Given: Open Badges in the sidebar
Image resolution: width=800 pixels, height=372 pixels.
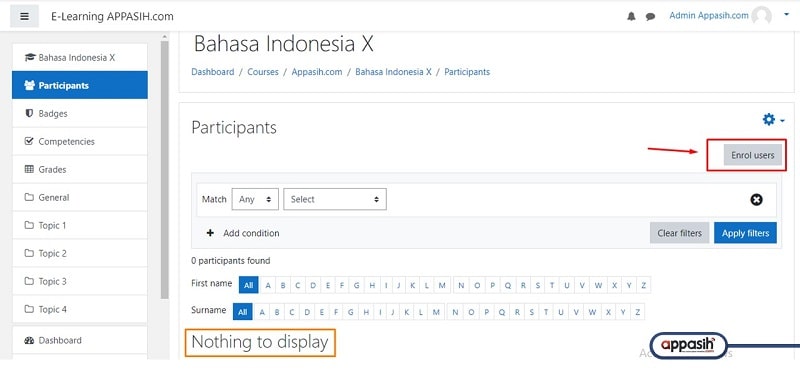Looking at the screenshot, I should [x=80, y=113].
